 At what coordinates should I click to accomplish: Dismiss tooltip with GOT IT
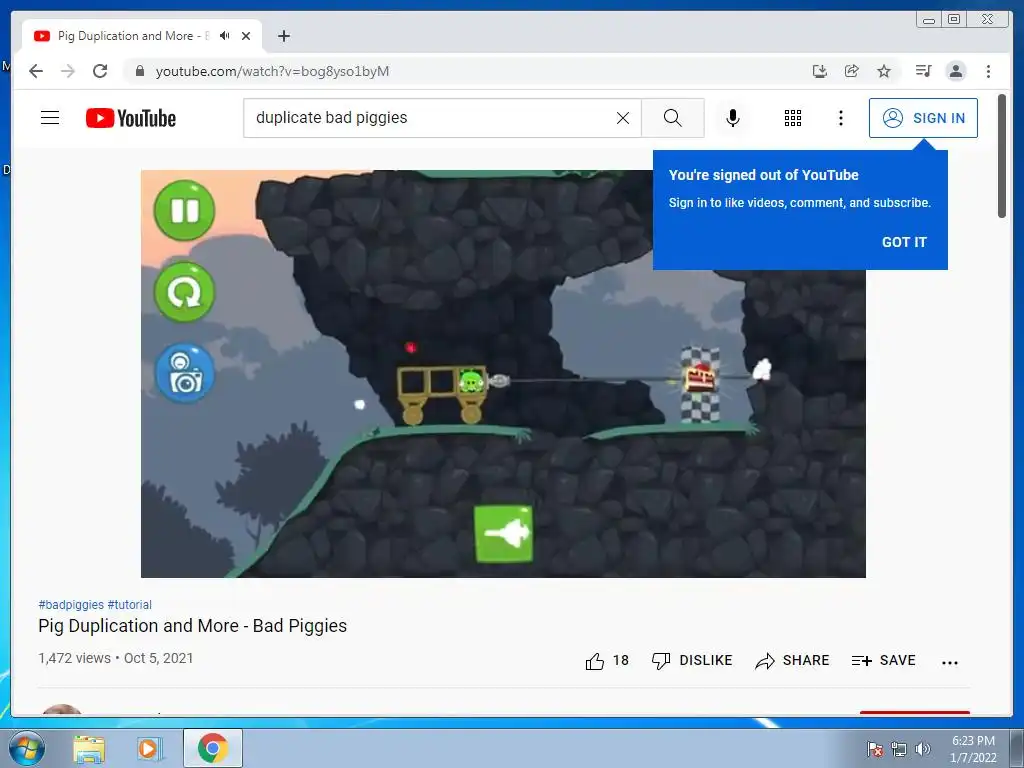(x=904, y=242)
